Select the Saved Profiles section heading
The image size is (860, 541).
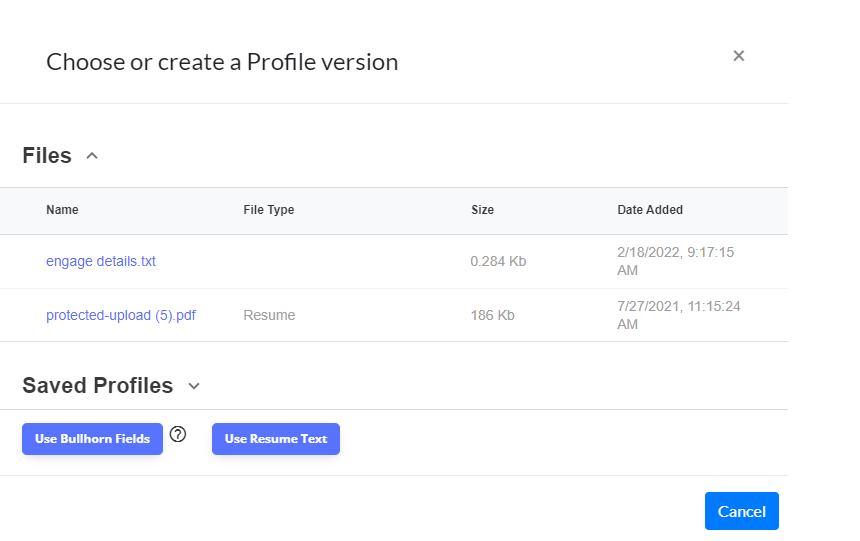98,386
